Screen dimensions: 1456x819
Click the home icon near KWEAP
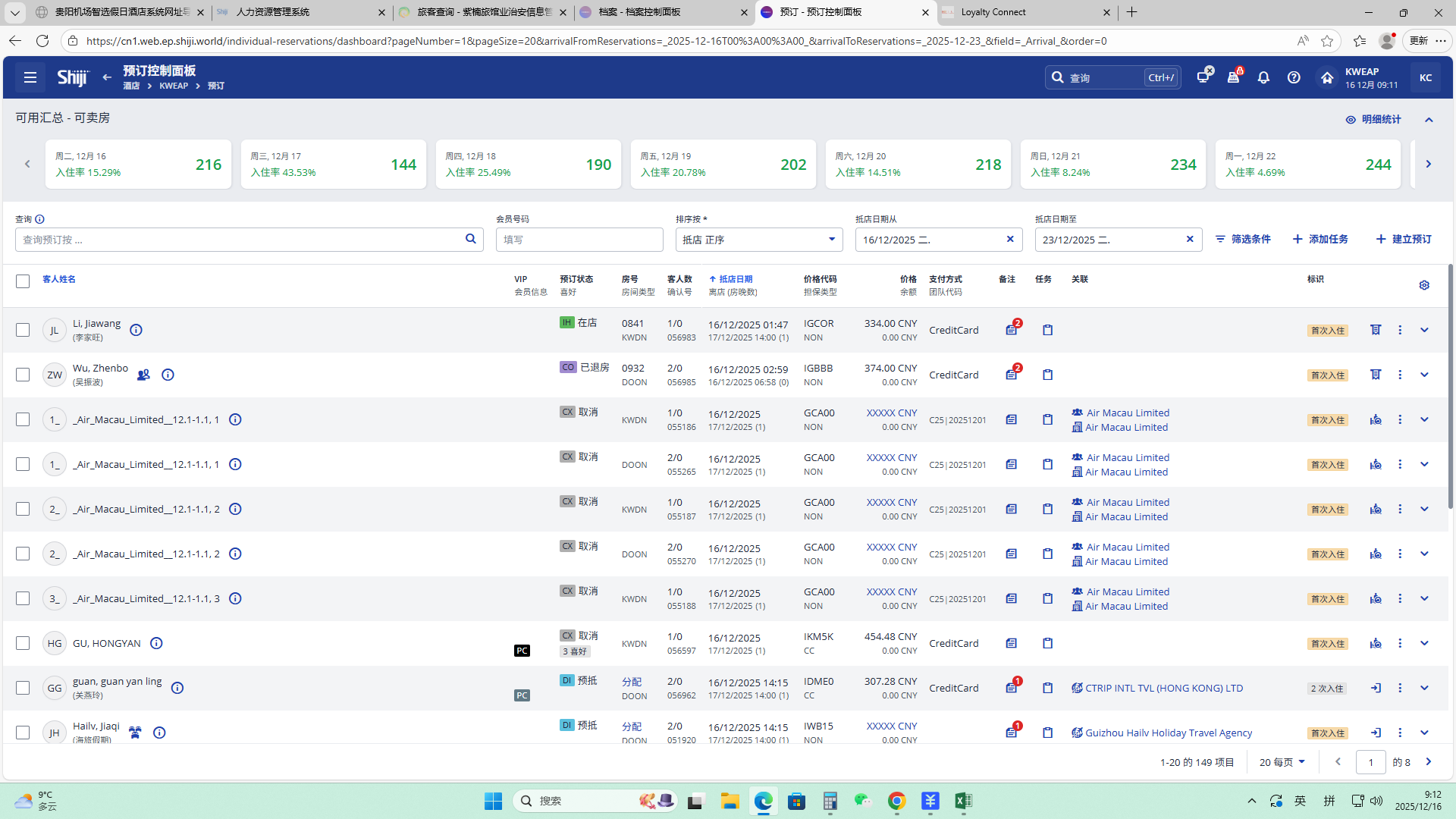(x=1326, y=77)
